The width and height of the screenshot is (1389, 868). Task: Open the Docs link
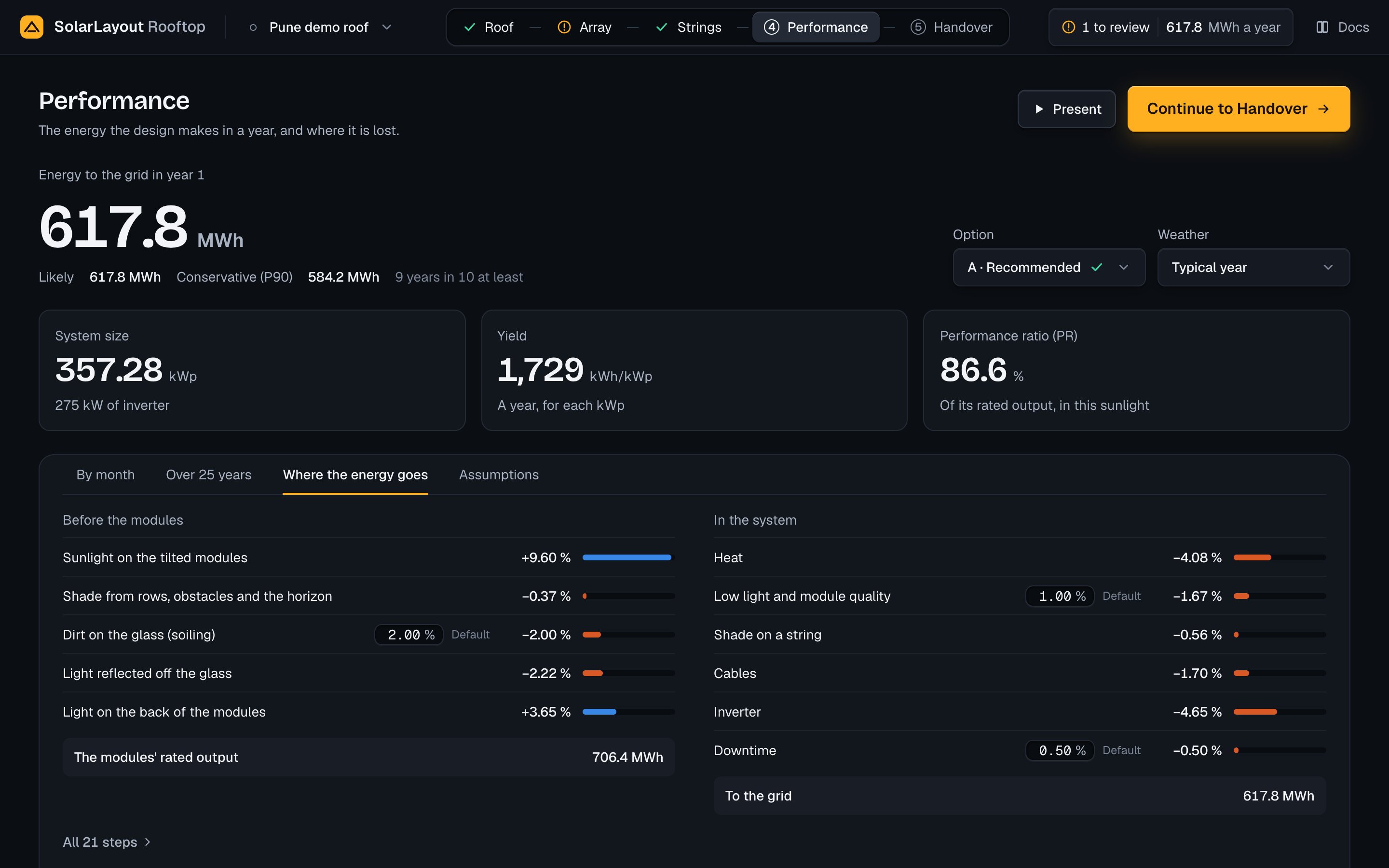click(1343, 27)
